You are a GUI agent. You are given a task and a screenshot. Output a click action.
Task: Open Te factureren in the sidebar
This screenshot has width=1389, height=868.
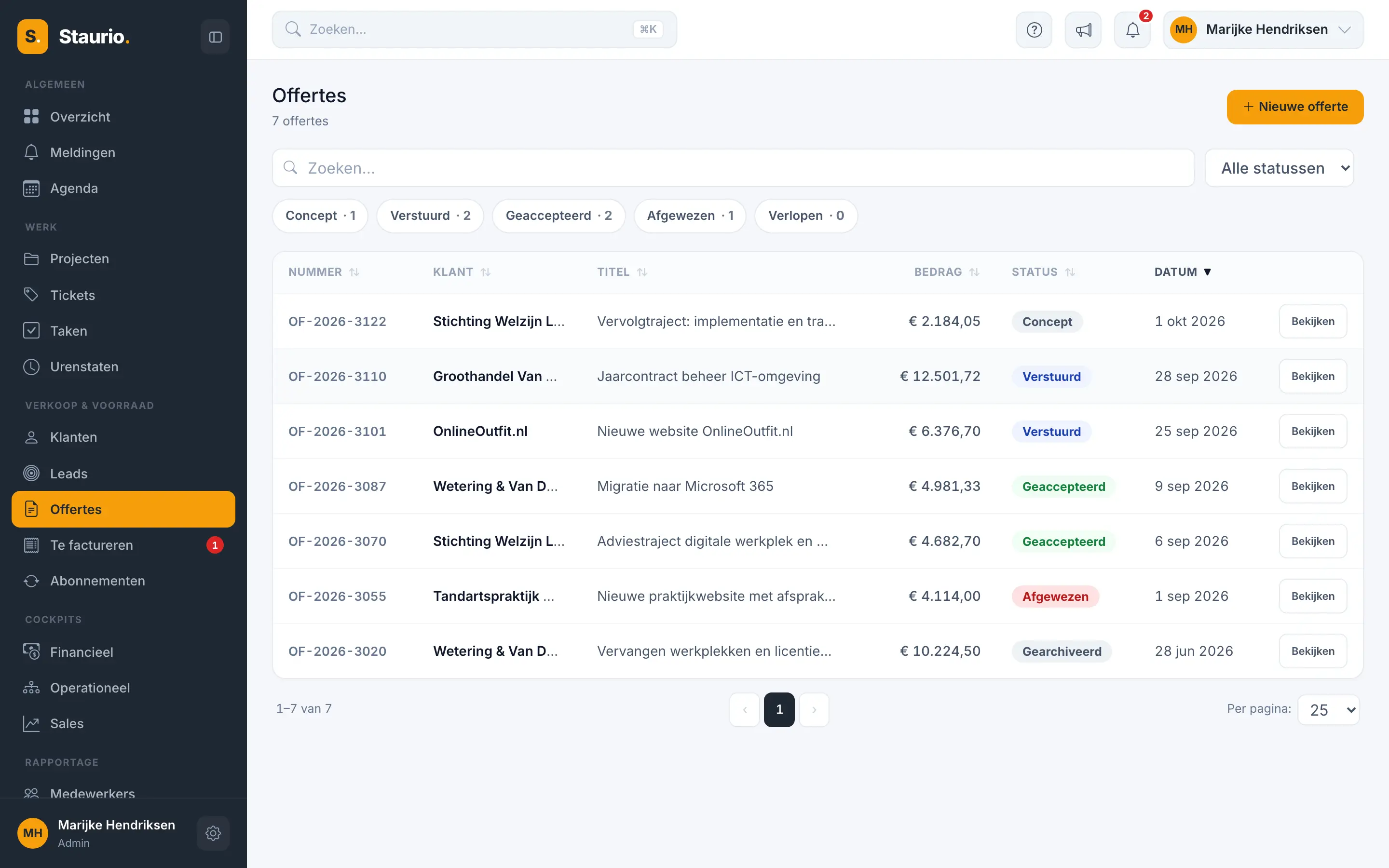(123, 545)
